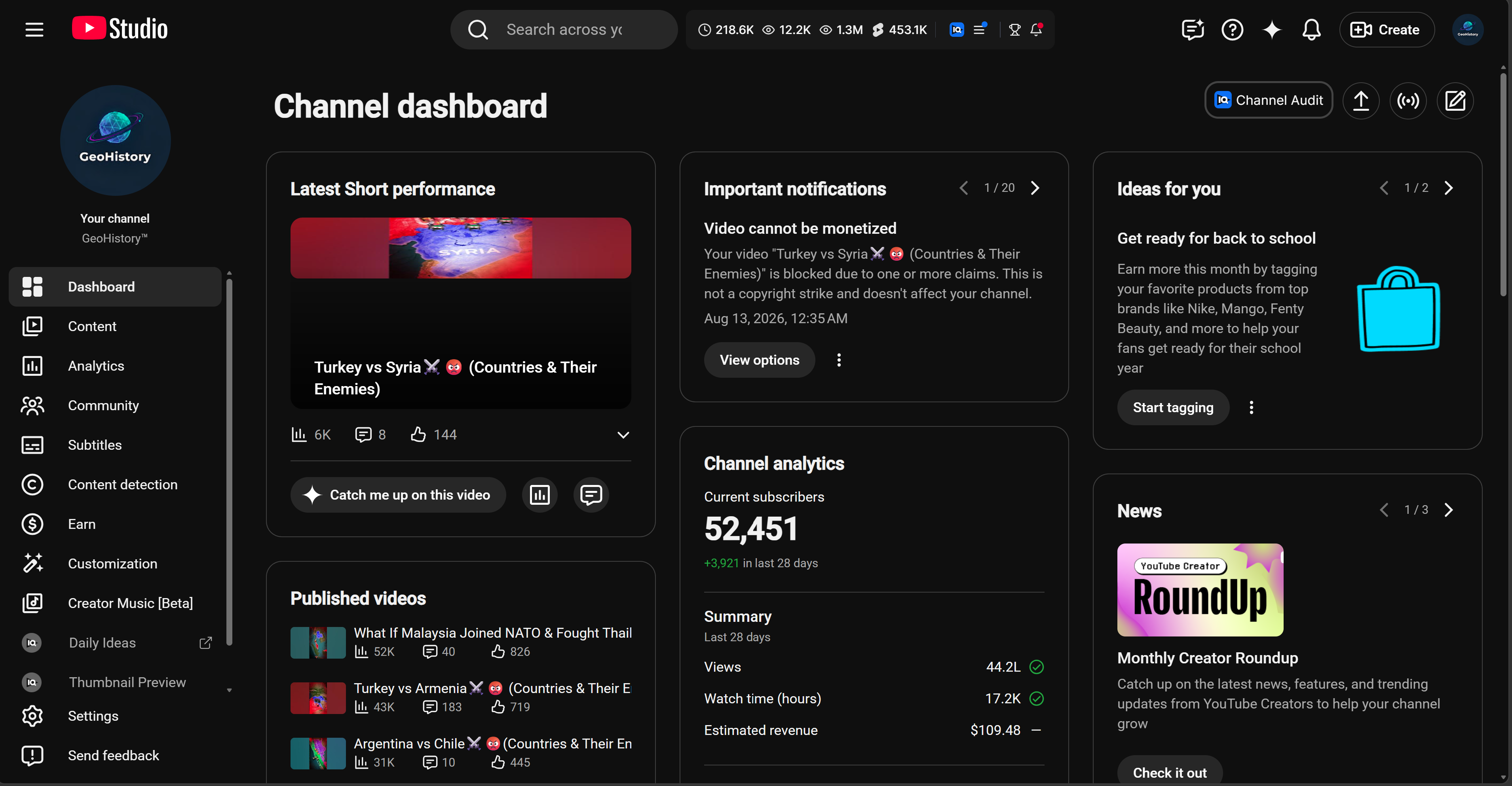Go to next Ideas for you card

1449,188
